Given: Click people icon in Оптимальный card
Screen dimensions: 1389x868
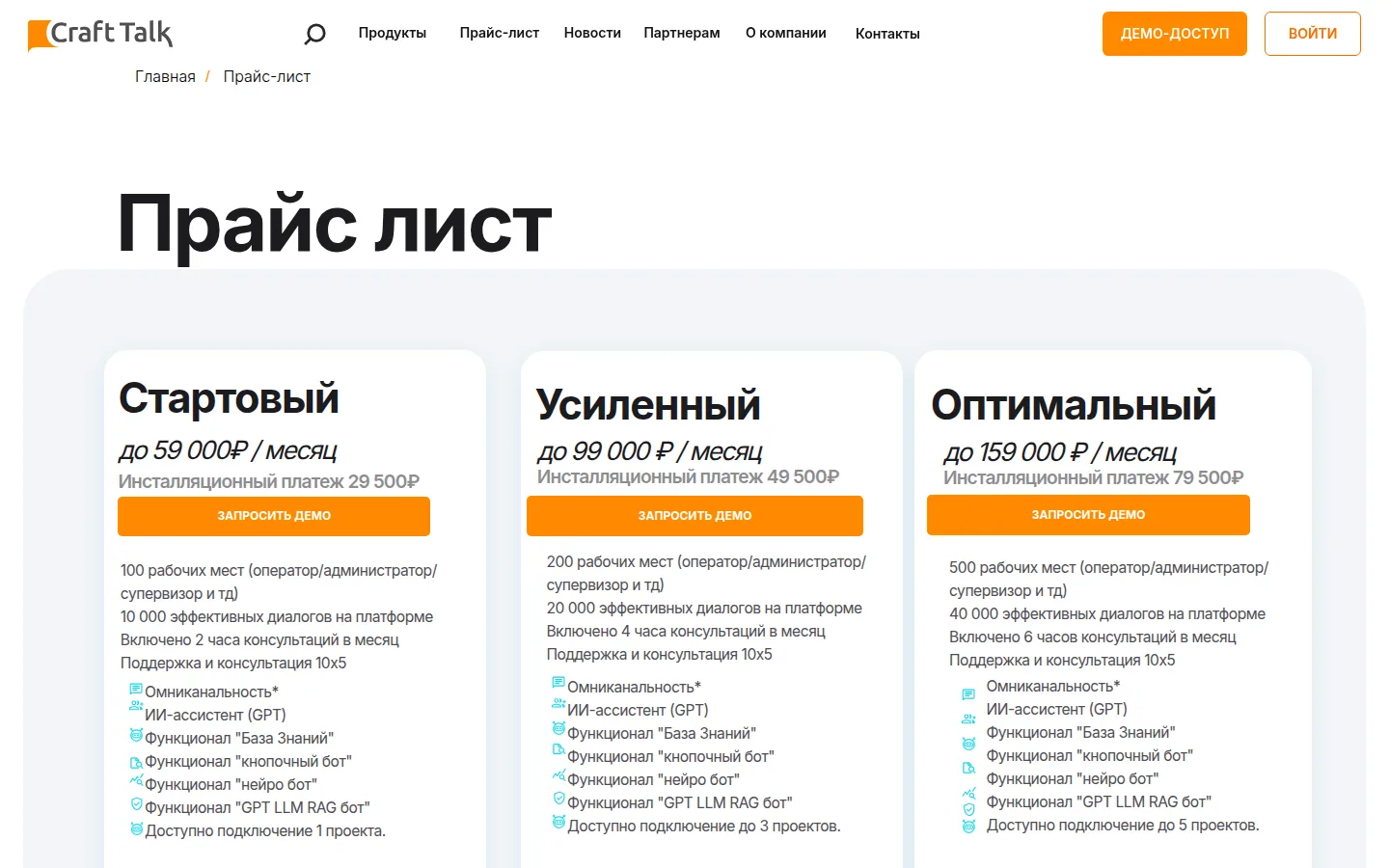Looking at the screenshot, I should (x=968, y=719).
